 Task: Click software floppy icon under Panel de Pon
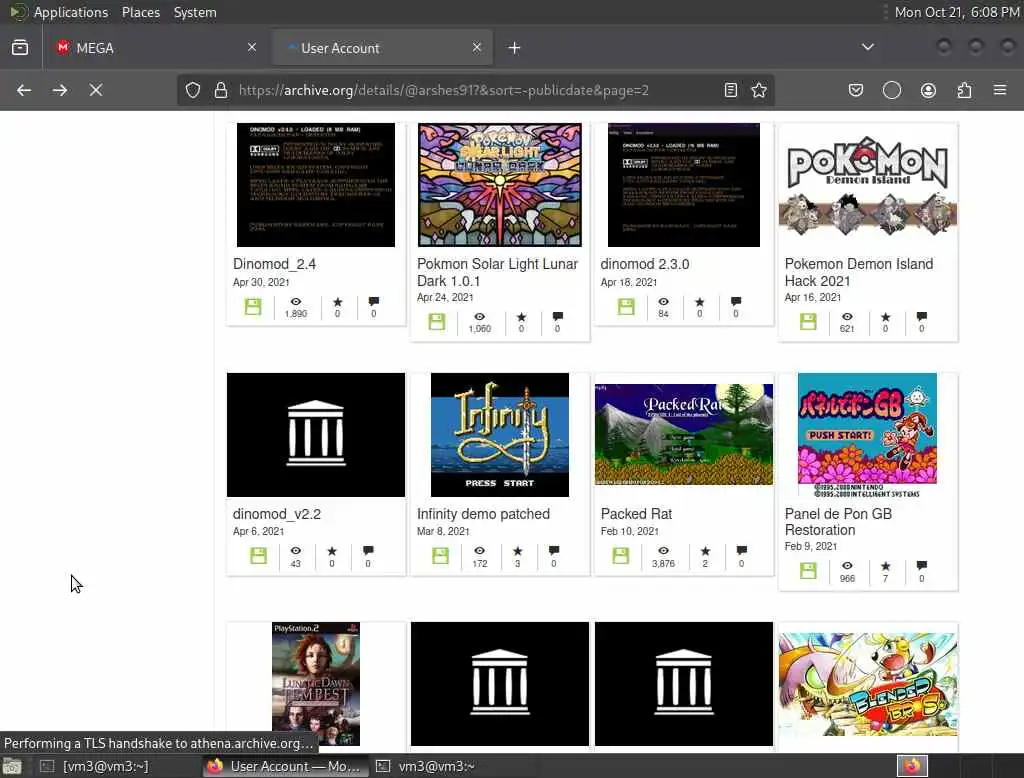(x=808, y=571)
